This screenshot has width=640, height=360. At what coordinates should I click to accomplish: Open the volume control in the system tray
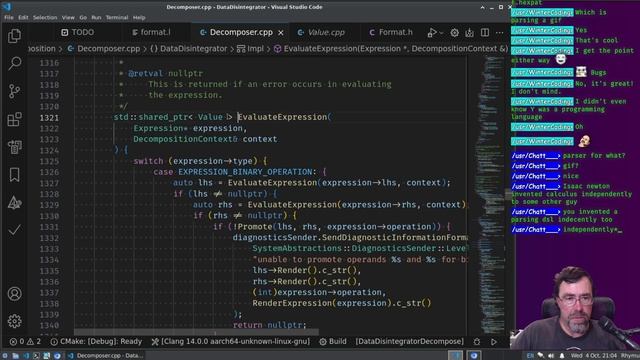pyautogui.click(x=551, y=356)
